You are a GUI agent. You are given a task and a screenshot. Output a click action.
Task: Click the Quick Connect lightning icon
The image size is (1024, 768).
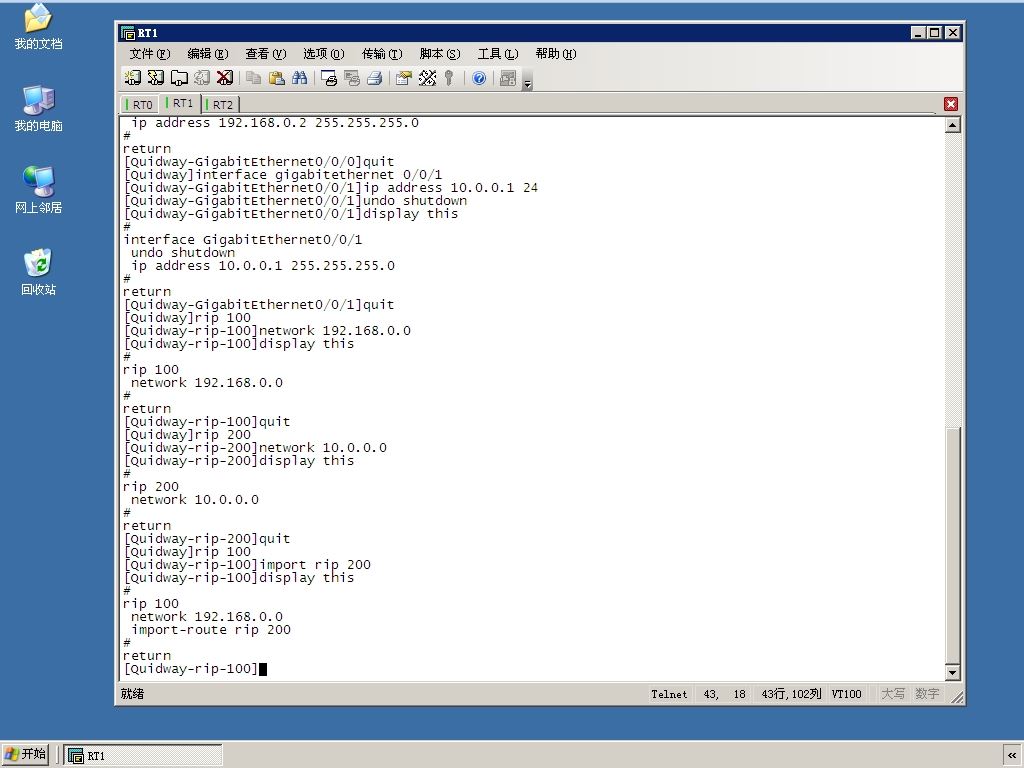[156, 78]
